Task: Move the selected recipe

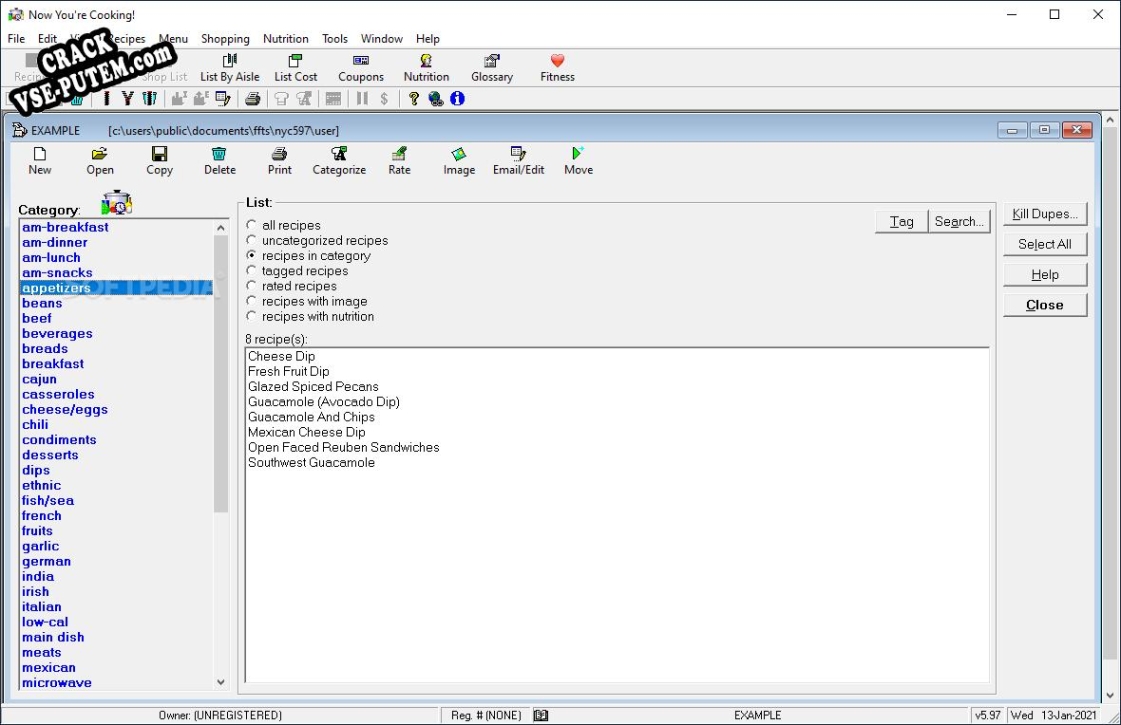Action: click(578, 161)
